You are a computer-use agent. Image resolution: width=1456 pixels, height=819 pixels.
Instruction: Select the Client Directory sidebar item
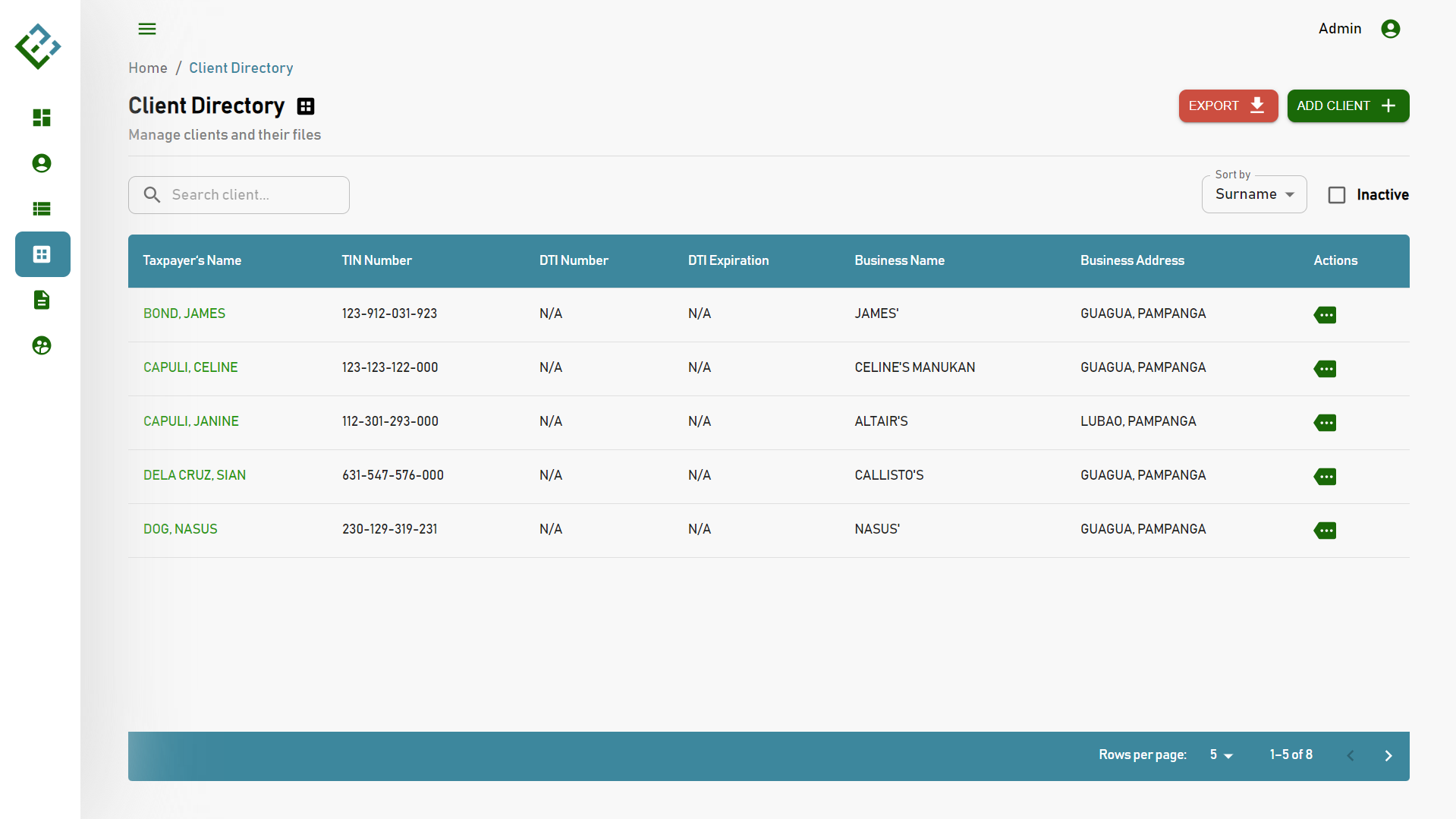coord(42,254)
